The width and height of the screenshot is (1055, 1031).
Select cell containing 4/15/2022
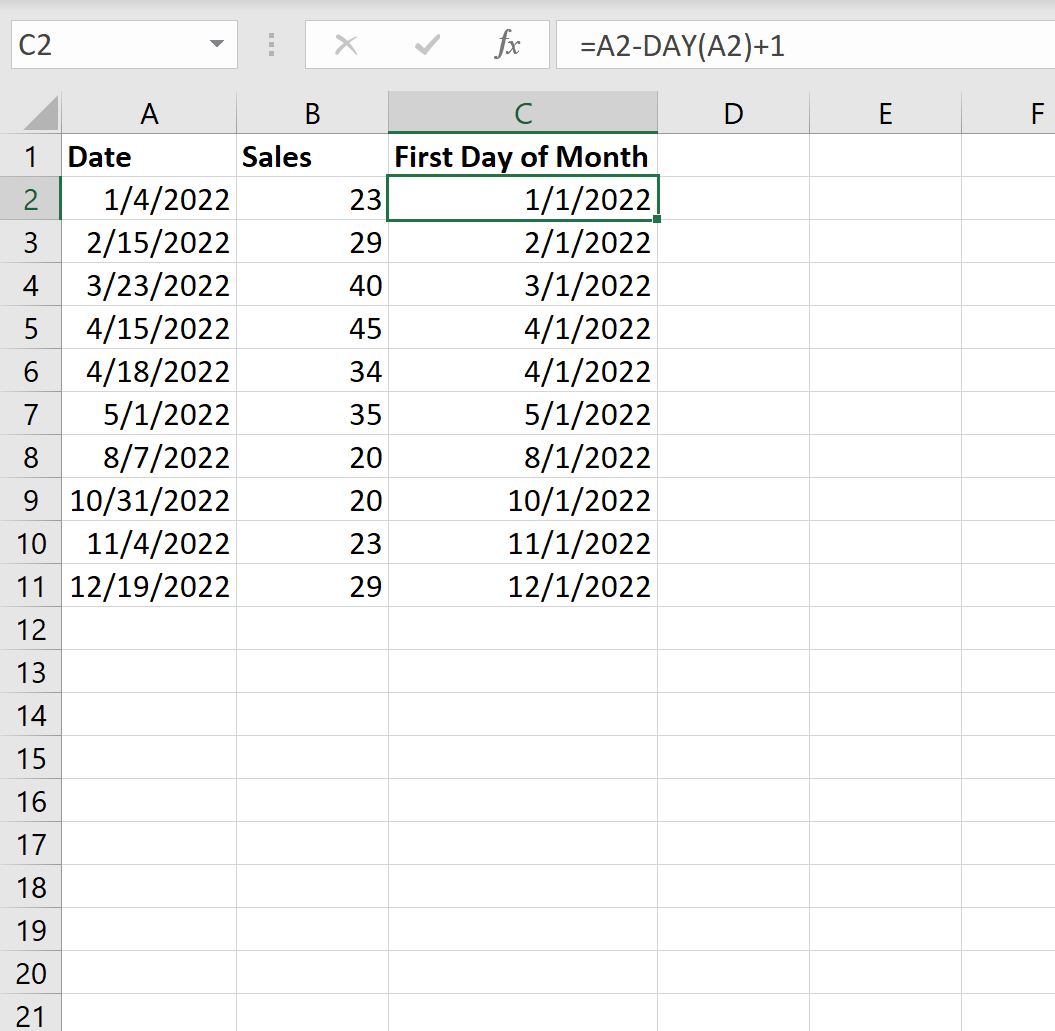point(149,328)
